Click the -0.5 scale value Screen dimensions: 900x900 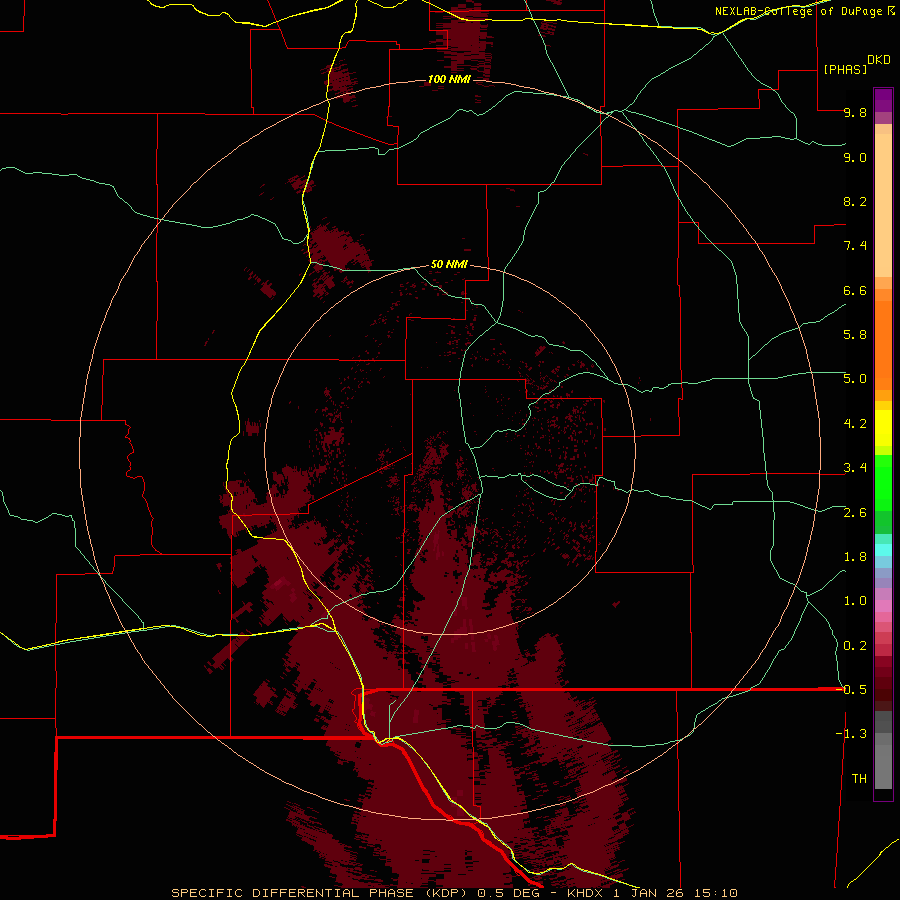(x=851, y=690)
